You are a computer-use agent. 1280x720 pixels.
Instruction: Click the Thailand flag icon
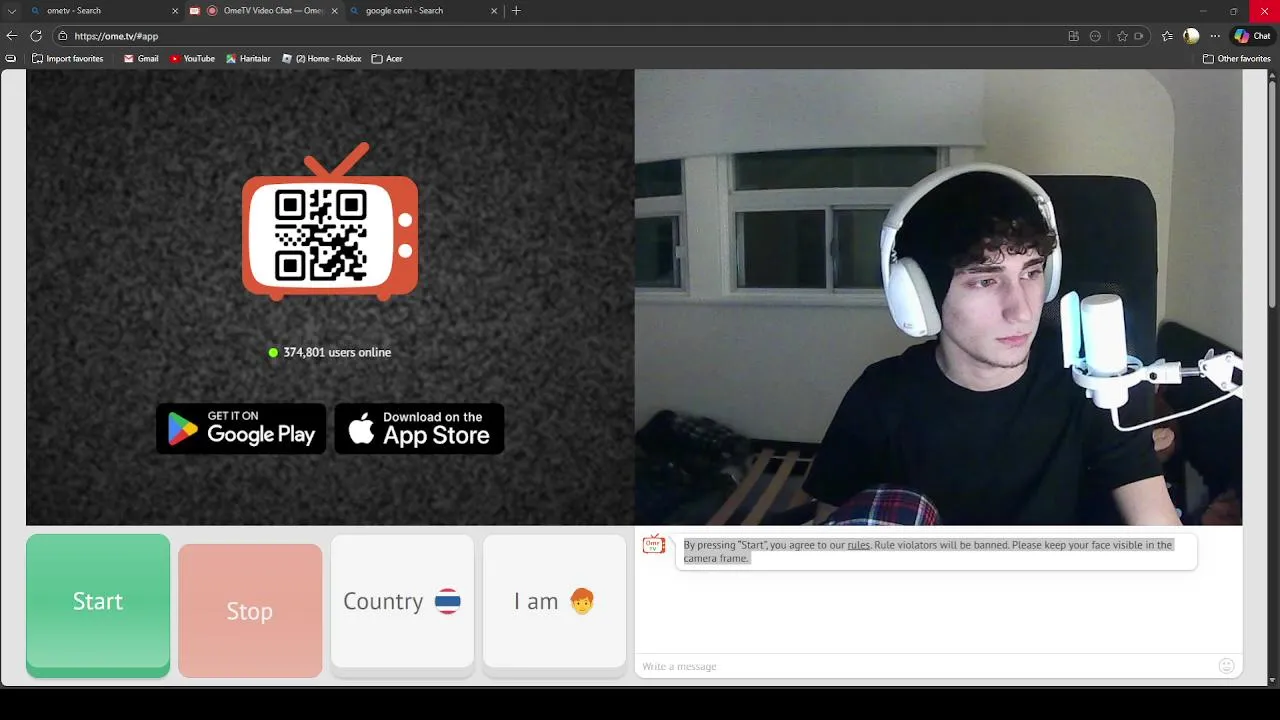point(447,601)
